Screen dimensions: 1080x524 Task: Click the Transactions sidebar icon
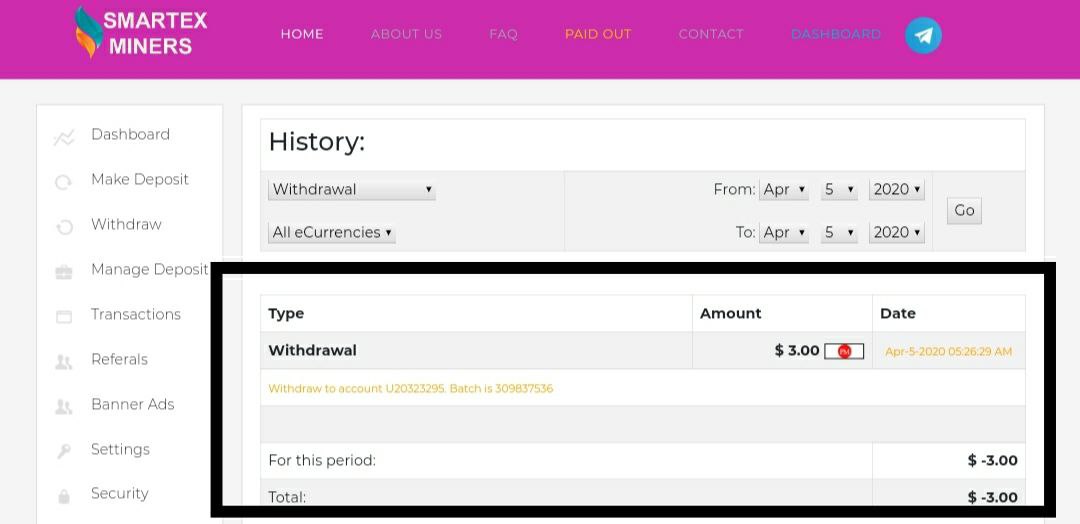[64, 316]
